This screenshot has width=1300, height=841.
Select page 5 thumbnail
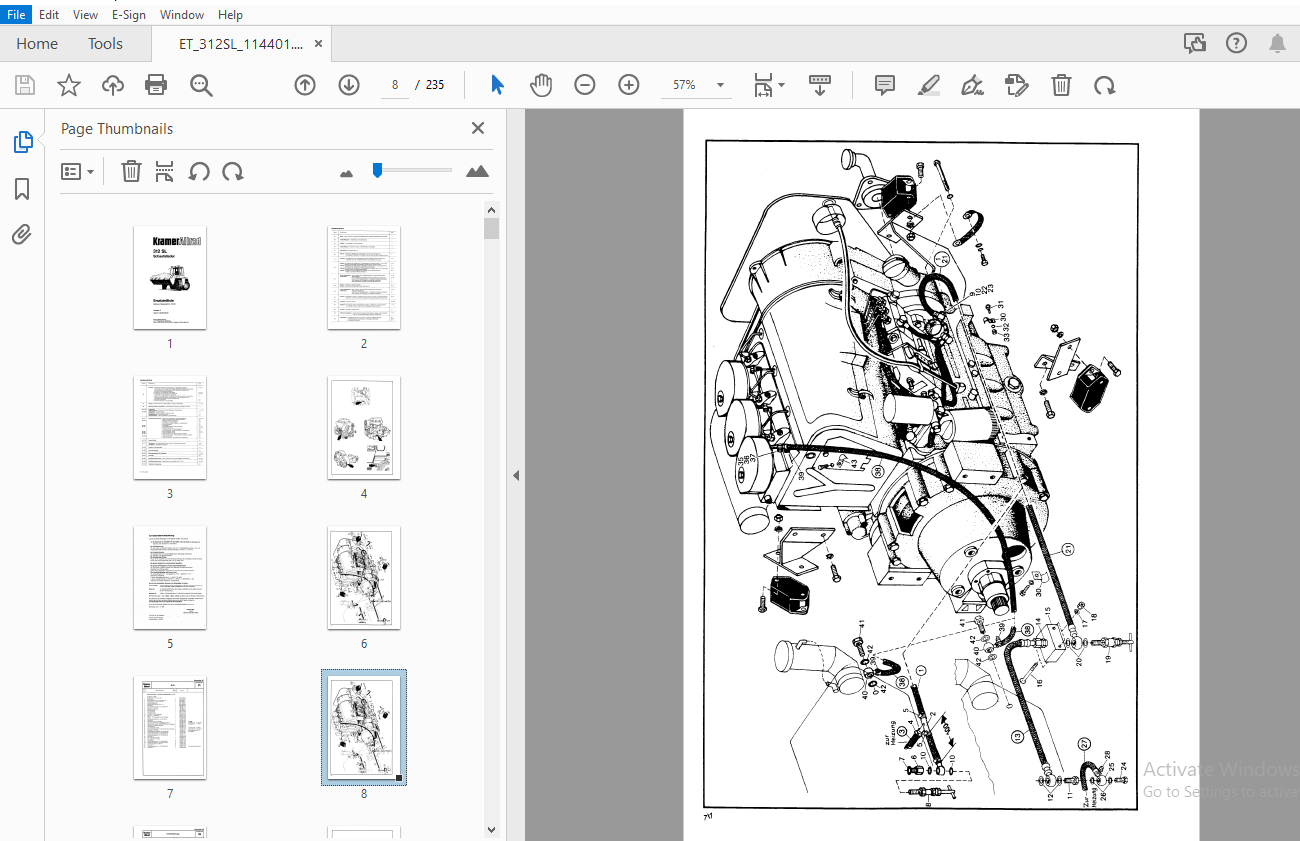click(170, 577)
